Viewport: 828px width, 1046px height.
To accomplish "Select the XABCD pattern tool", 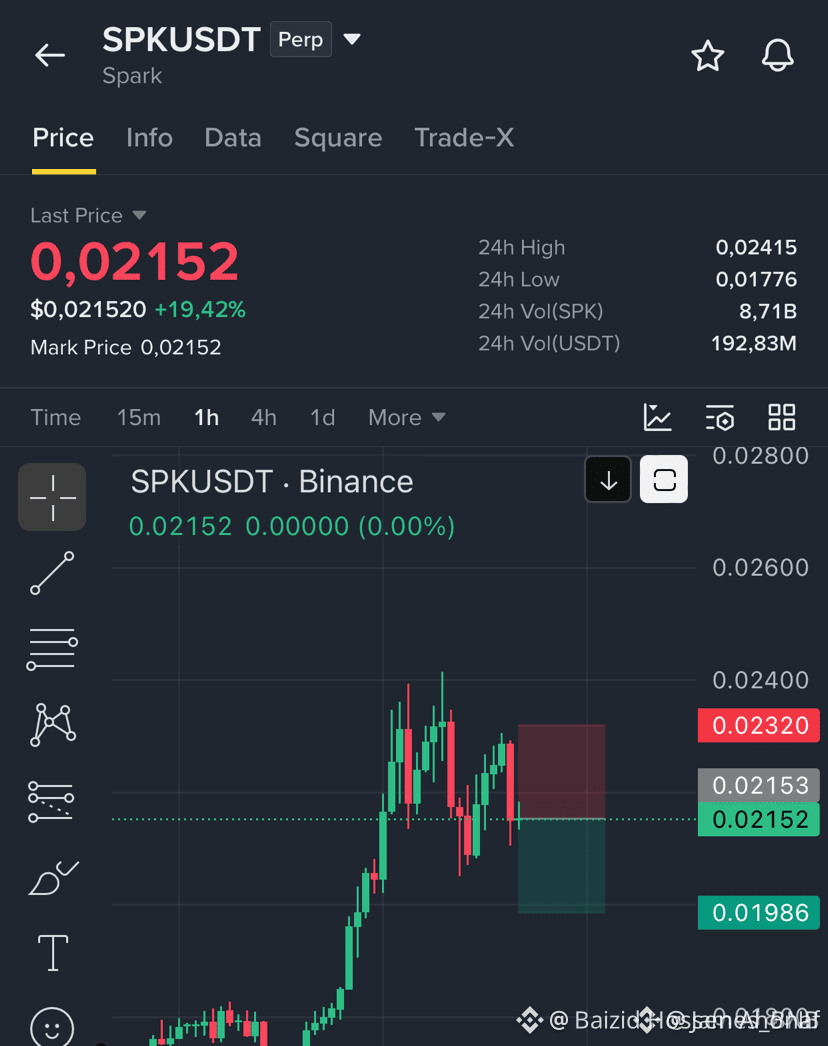I will tap(53, 724).
